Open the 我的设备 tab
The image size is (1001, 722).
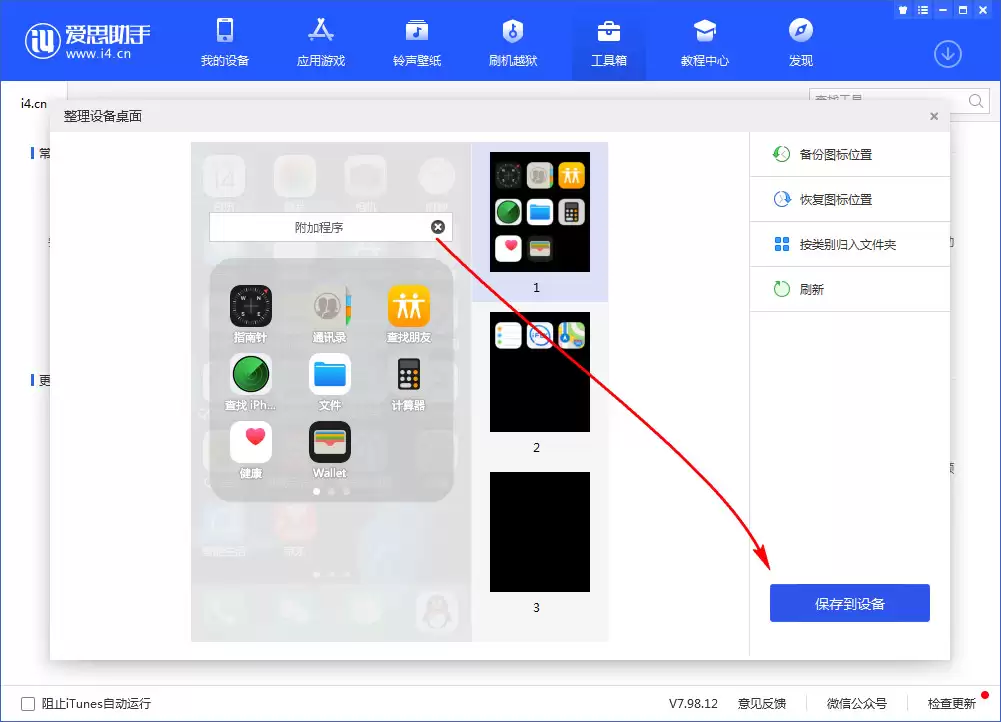pos(225,42)
